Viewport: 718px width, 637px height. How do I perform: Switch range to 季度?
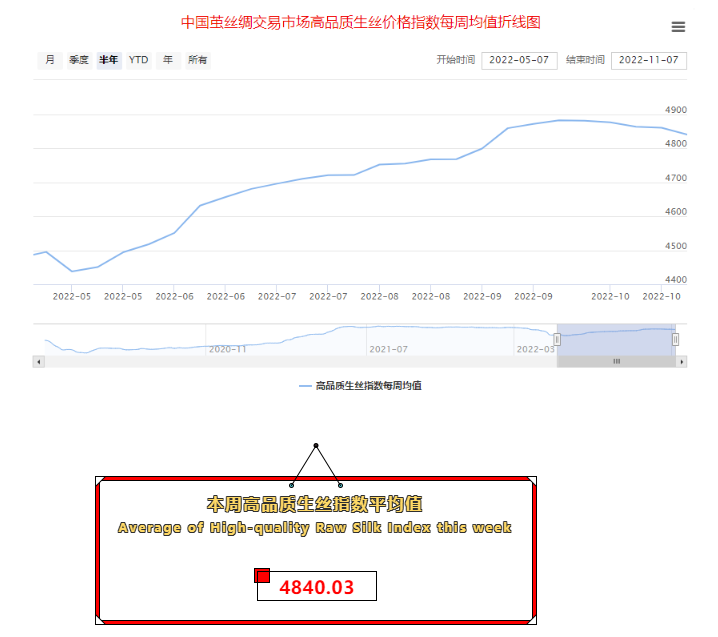79,60
